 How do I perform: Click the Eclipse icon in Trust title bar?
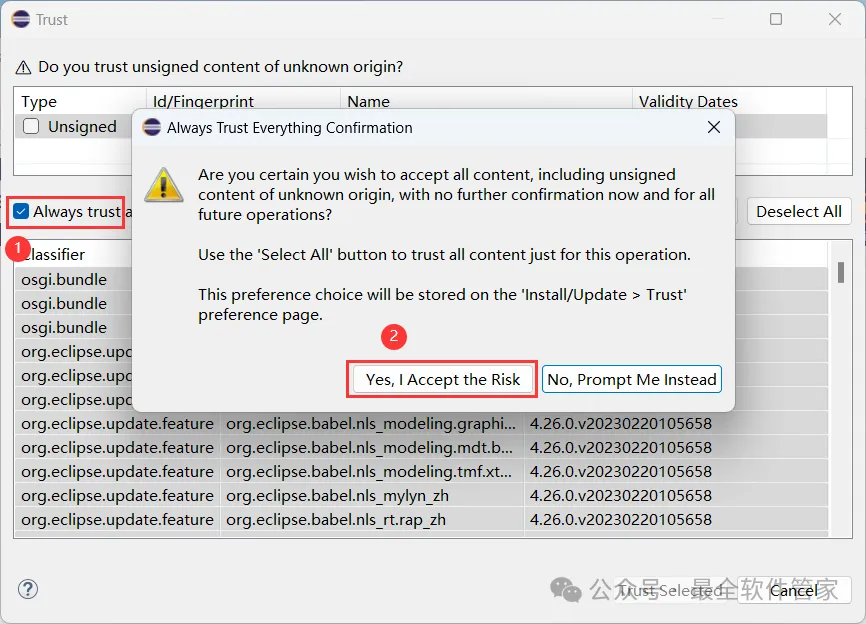[20, 19]
